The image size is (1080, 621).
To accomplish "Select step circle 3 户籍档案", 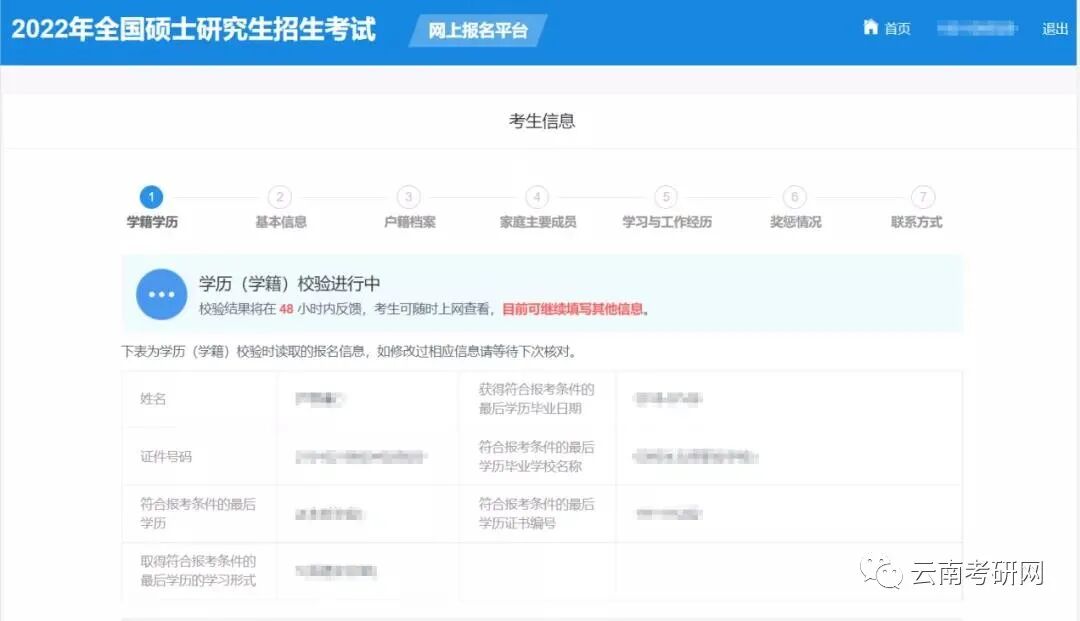I will pyautogui.click(x=408, y=197).
